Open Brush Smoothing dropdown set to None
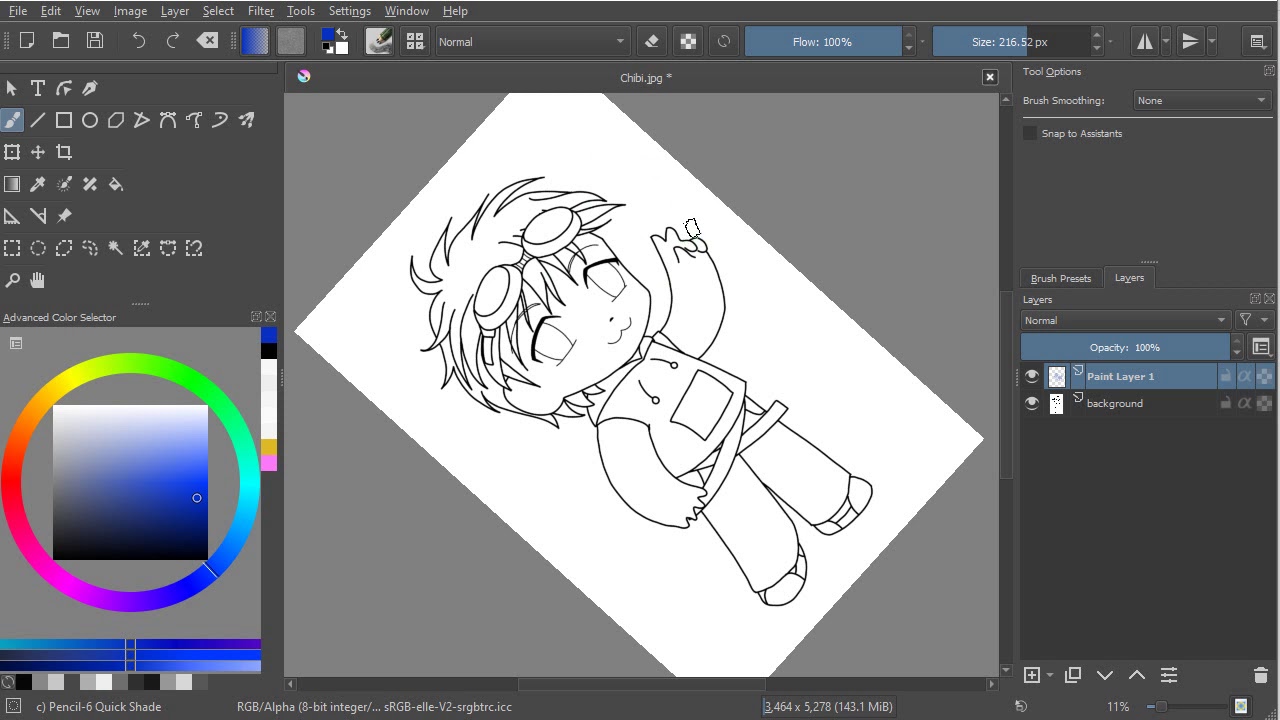The height and width of the screenshot is (720, 1280). pos(1202,100)
